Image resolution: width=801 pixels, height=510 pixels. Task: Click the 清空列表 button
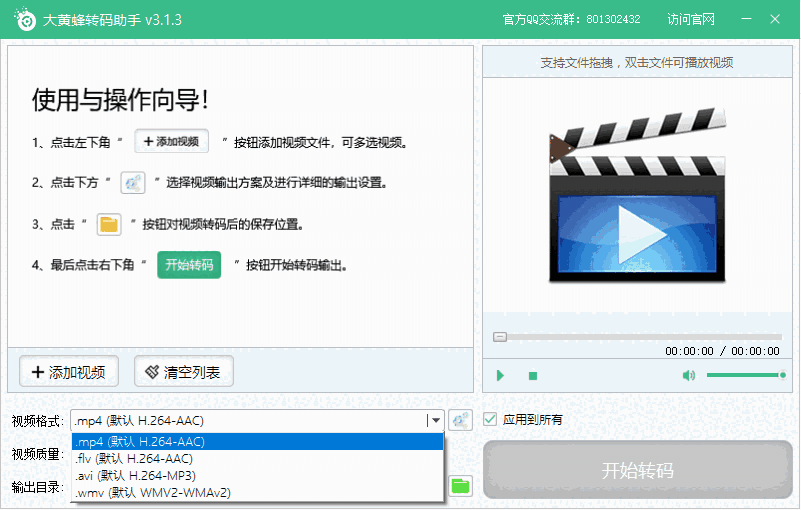[x=184, y=372]
